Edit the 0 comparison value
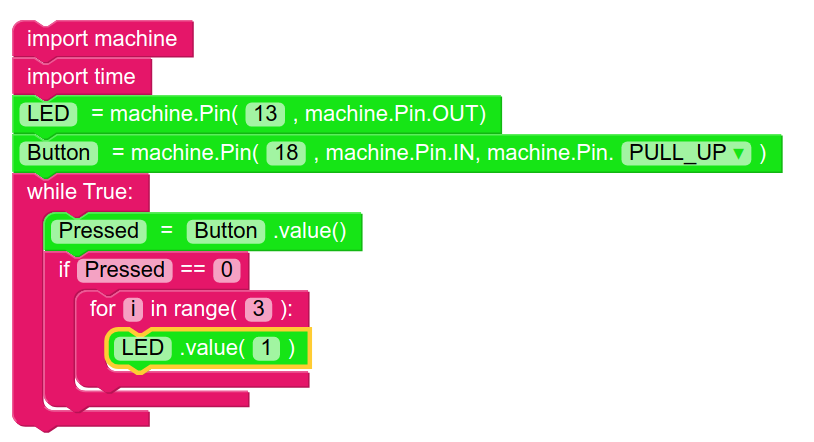 pos(229,270)
